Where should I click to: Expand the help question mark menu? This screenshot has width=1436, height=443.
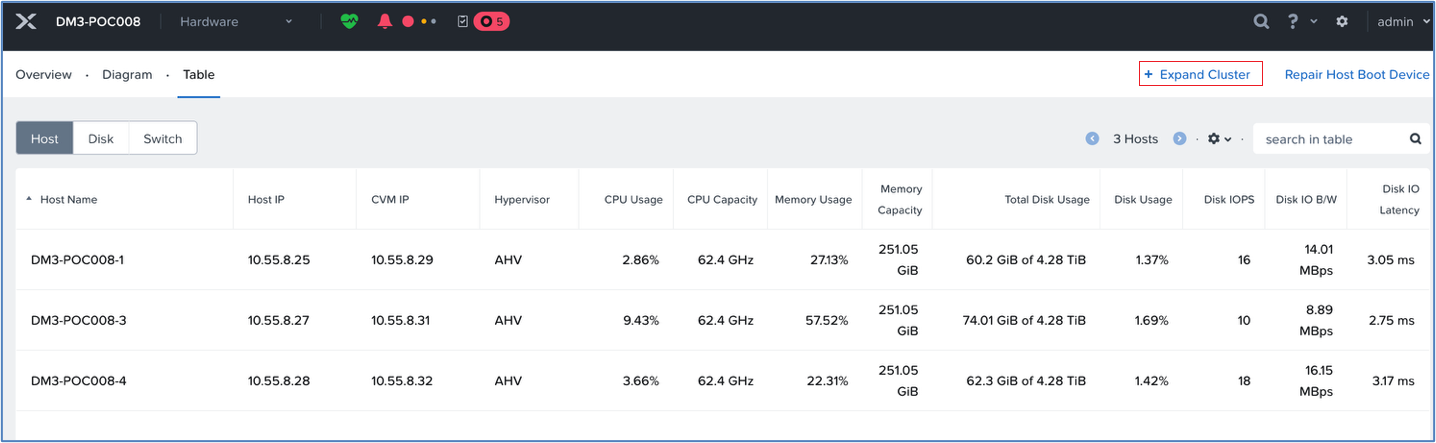point(1301,21)
